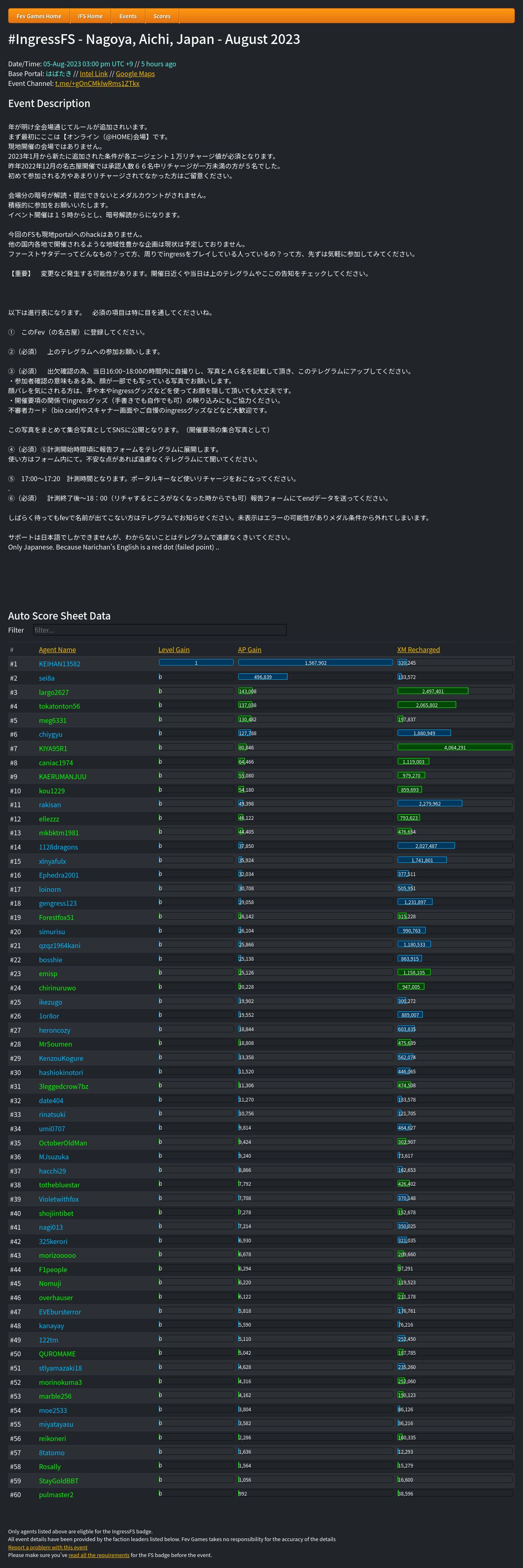Go to the IFS Home tab

pos(90,16)
